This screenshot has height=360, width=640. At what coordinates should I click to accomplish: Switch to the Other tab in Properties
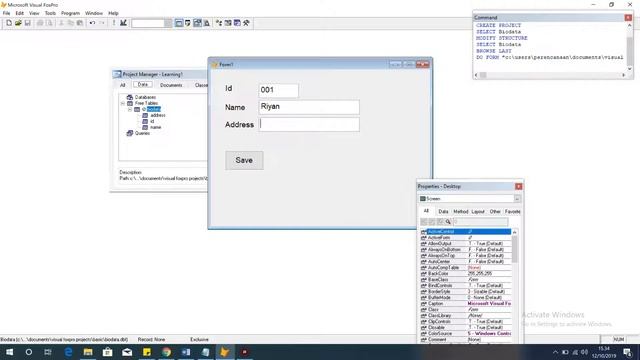(495, 211)
